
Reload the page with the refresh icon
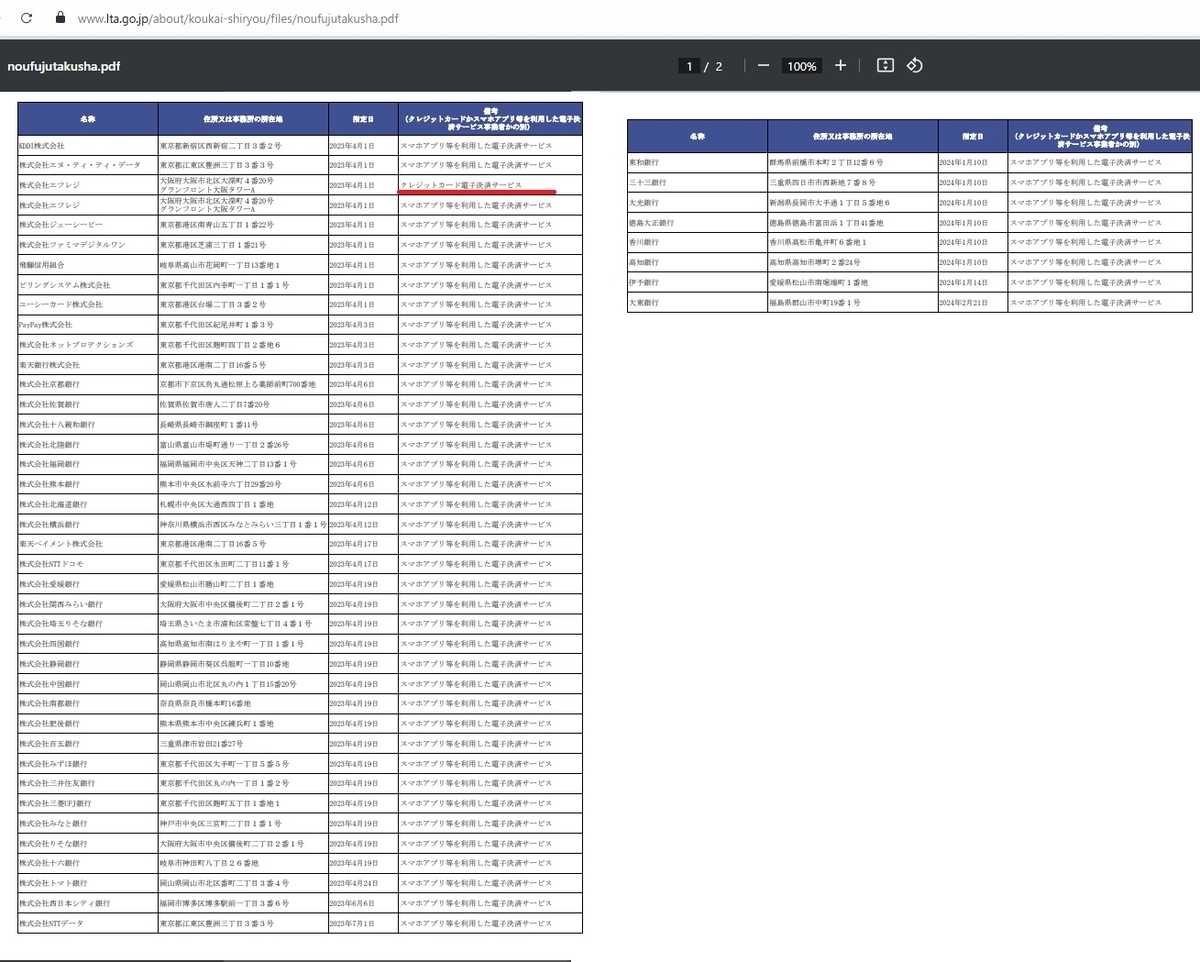coord(26,18)
